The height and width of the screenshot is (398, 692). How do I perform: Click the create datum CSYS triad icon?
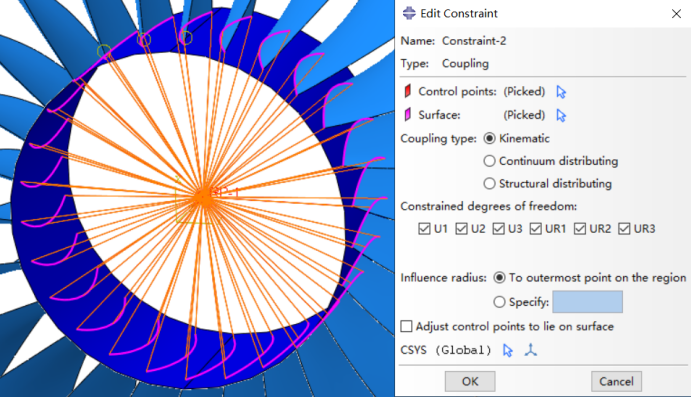(531, 350)
